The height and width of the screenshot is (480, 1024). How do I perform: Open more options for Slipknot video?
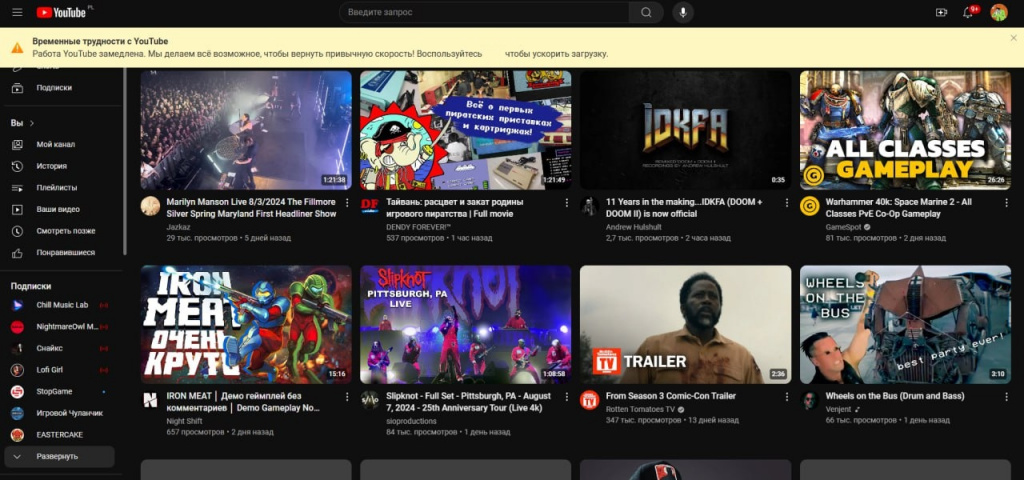pyautogui.click(x=566, y=397)
